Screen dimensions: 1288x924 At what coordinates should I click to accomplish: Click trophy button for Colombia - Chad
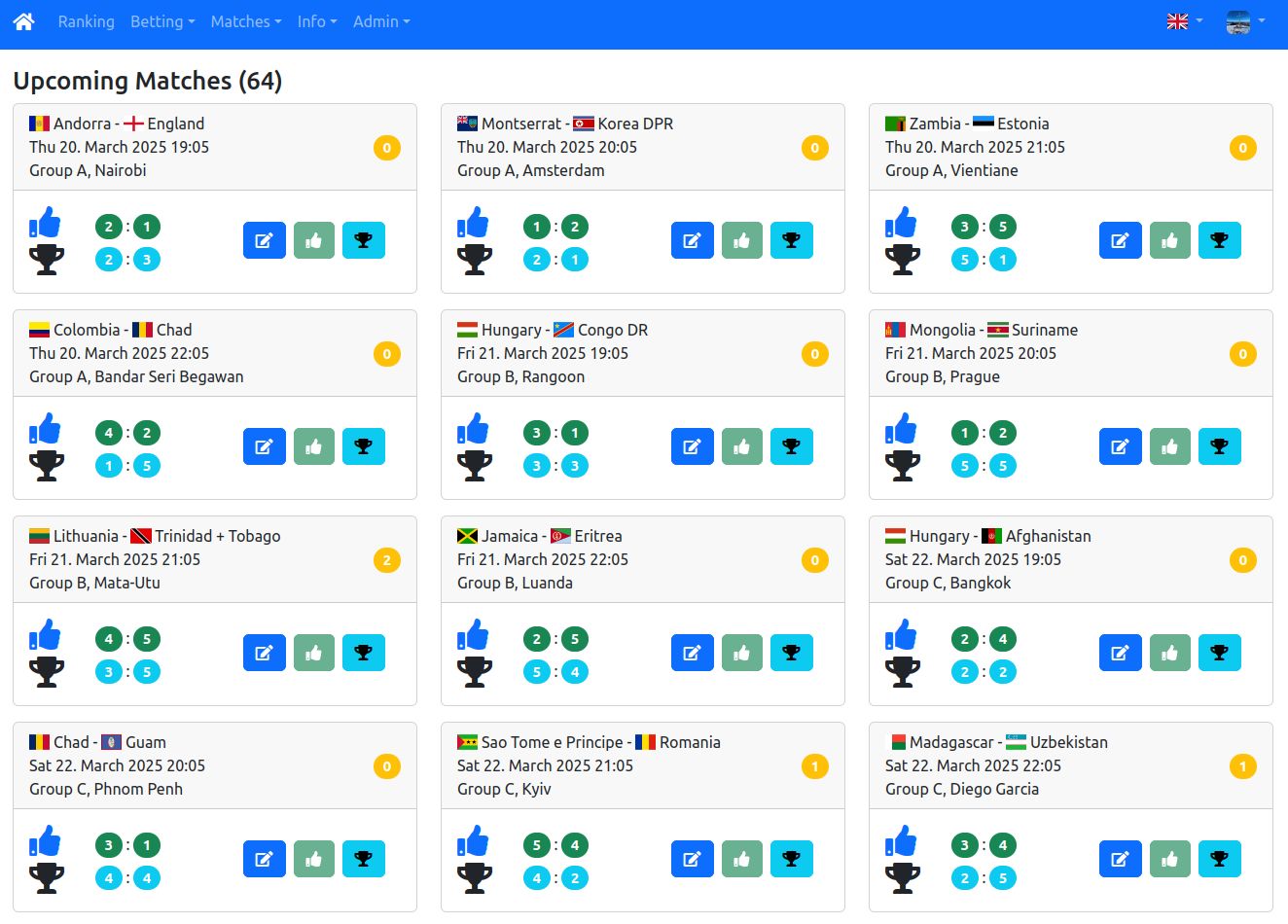point(364,446)
